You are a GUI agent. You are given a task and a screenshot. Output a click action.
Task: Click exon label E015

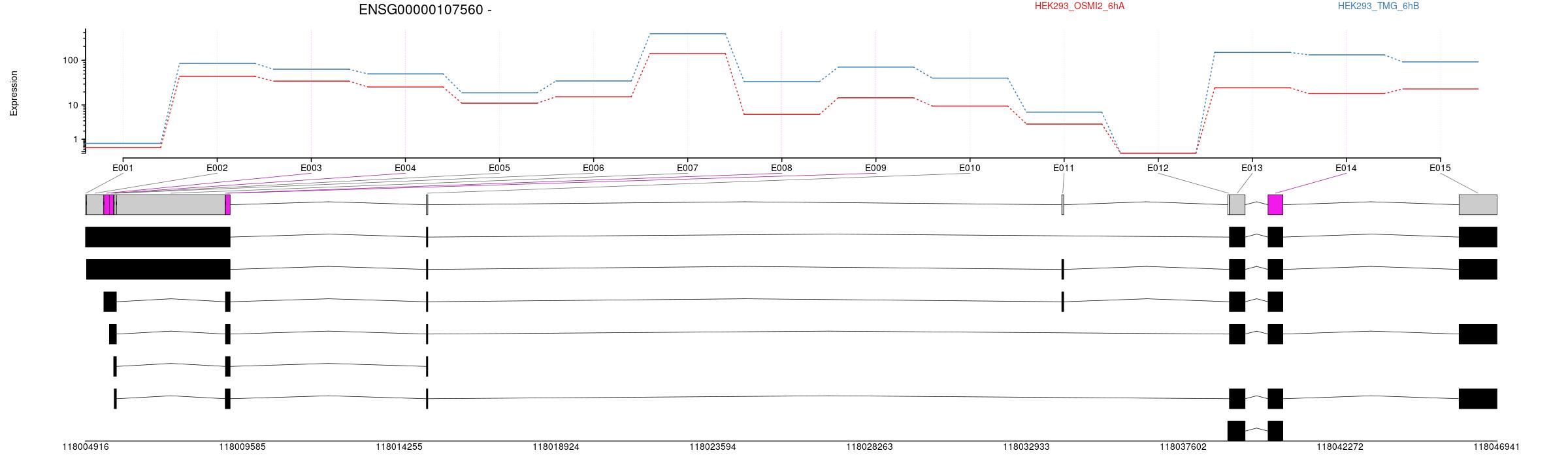click(1440, 168)
